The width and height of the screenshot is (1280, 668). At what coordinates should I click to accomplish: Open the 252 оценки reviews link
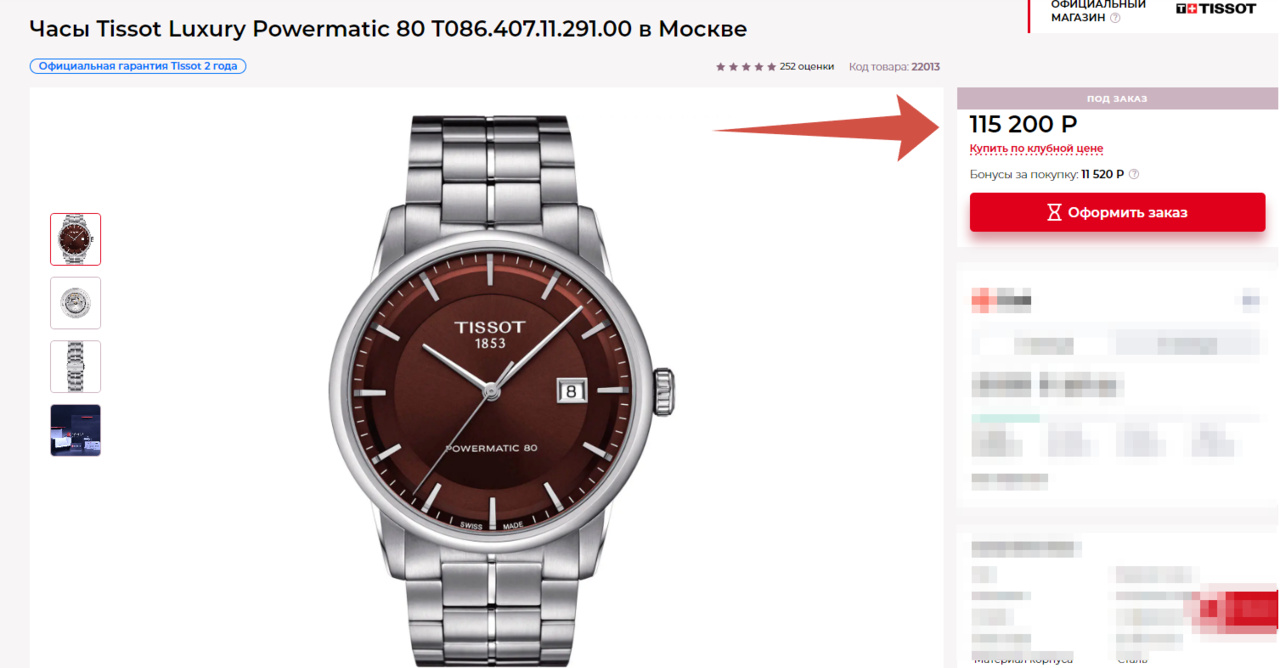tap(806, 67)
